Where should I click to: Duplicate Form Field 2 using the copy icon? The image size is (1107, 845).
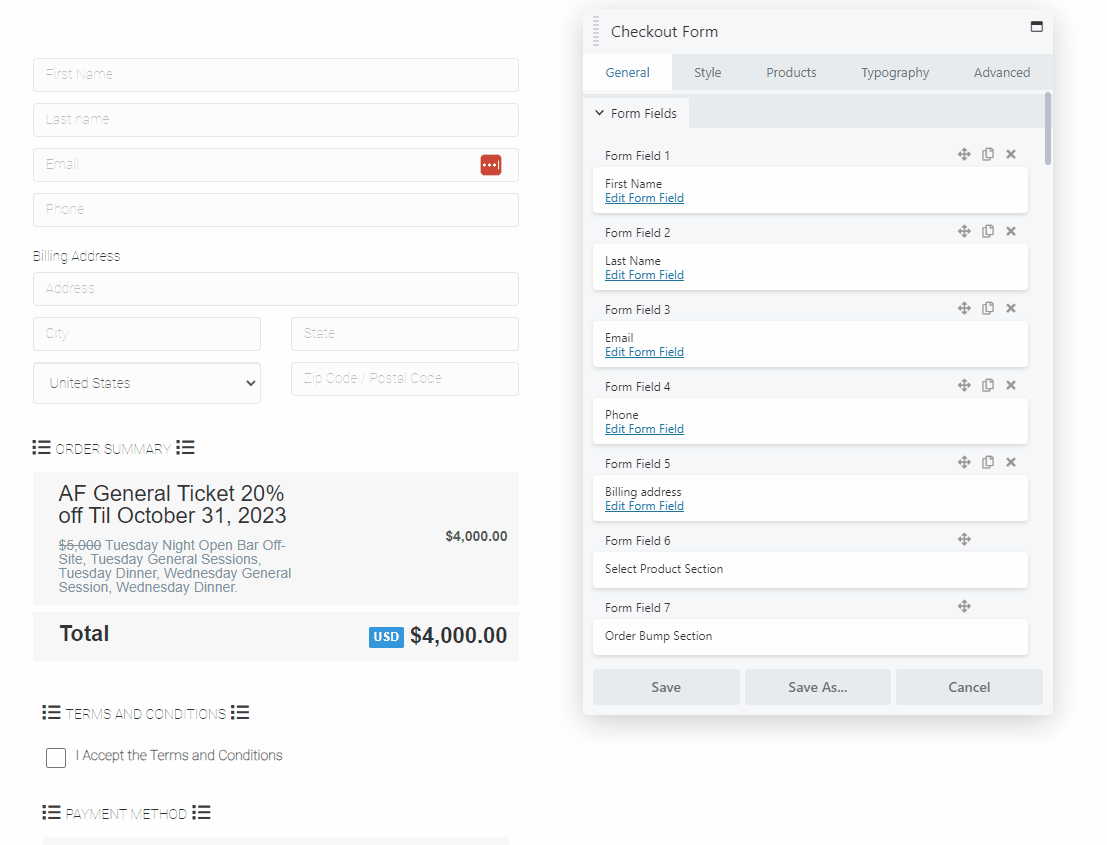[x=988, y=231]
